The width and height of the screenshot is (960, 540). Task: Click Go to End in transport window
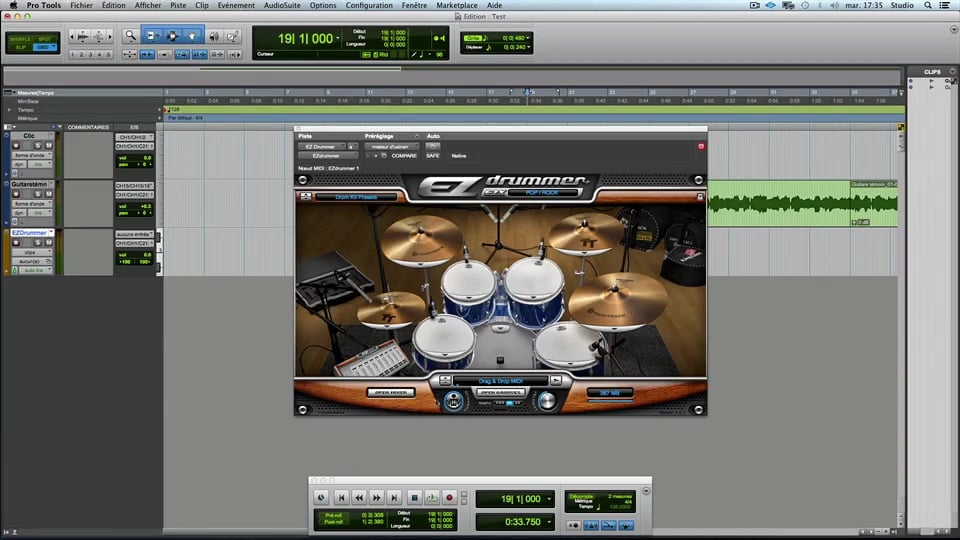point(394,498)
